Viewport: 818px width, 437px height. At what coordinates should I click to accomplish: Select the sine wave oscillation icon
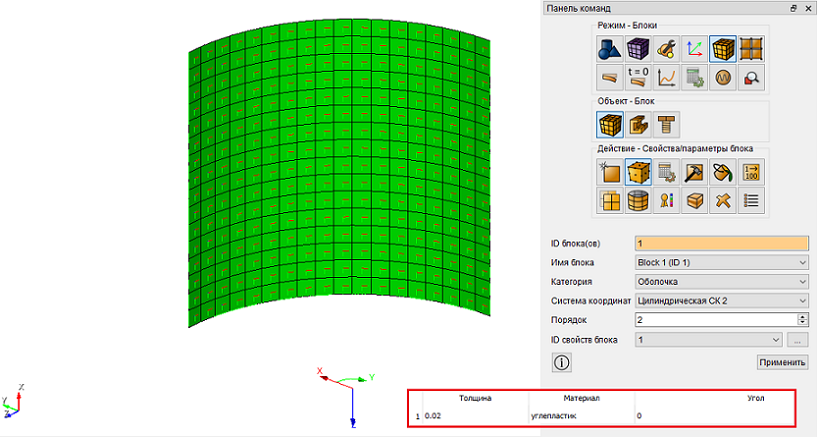pos(723,78)
